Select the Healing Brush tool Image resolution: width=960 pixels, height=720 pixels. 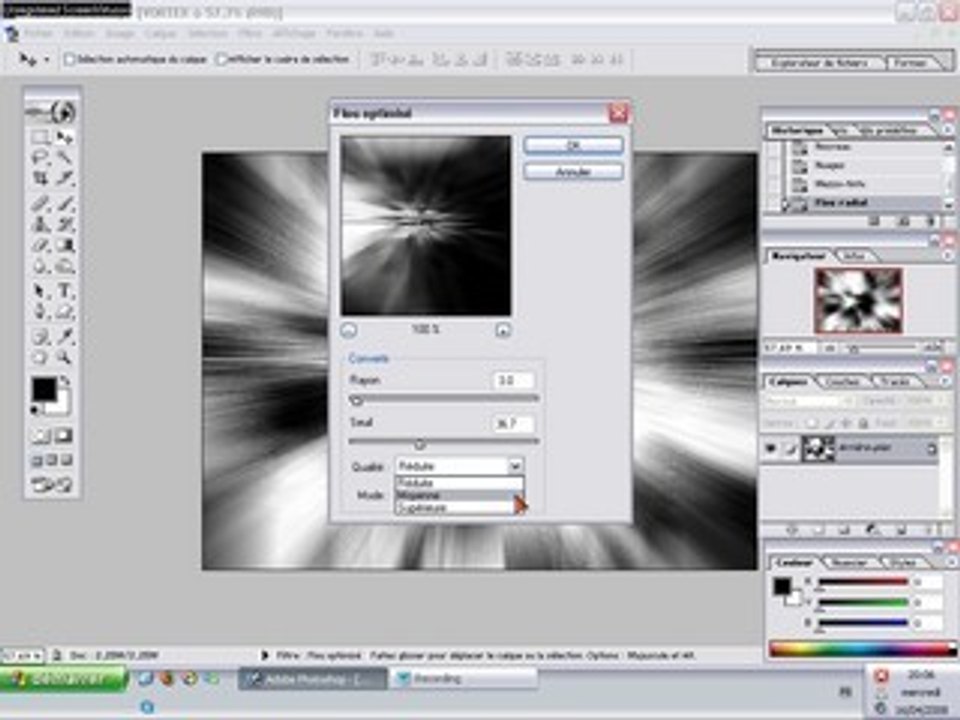coord(40,203)
